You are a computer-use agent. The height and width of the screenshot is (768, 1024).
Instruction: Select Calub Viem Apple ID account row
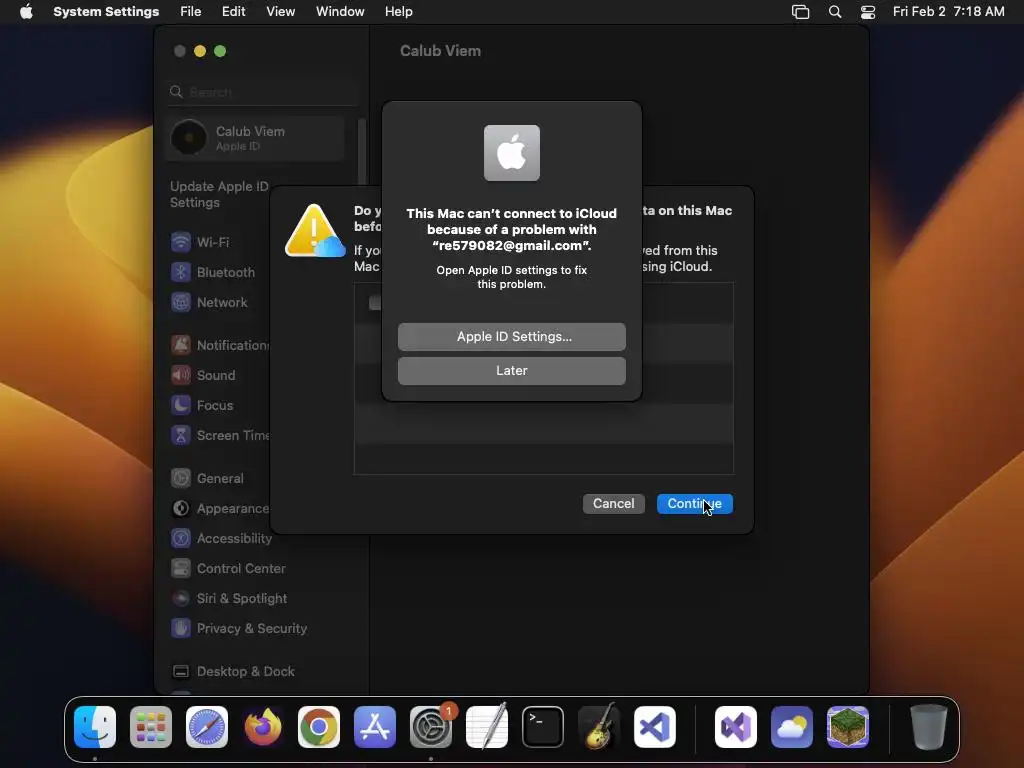point(255,138)
